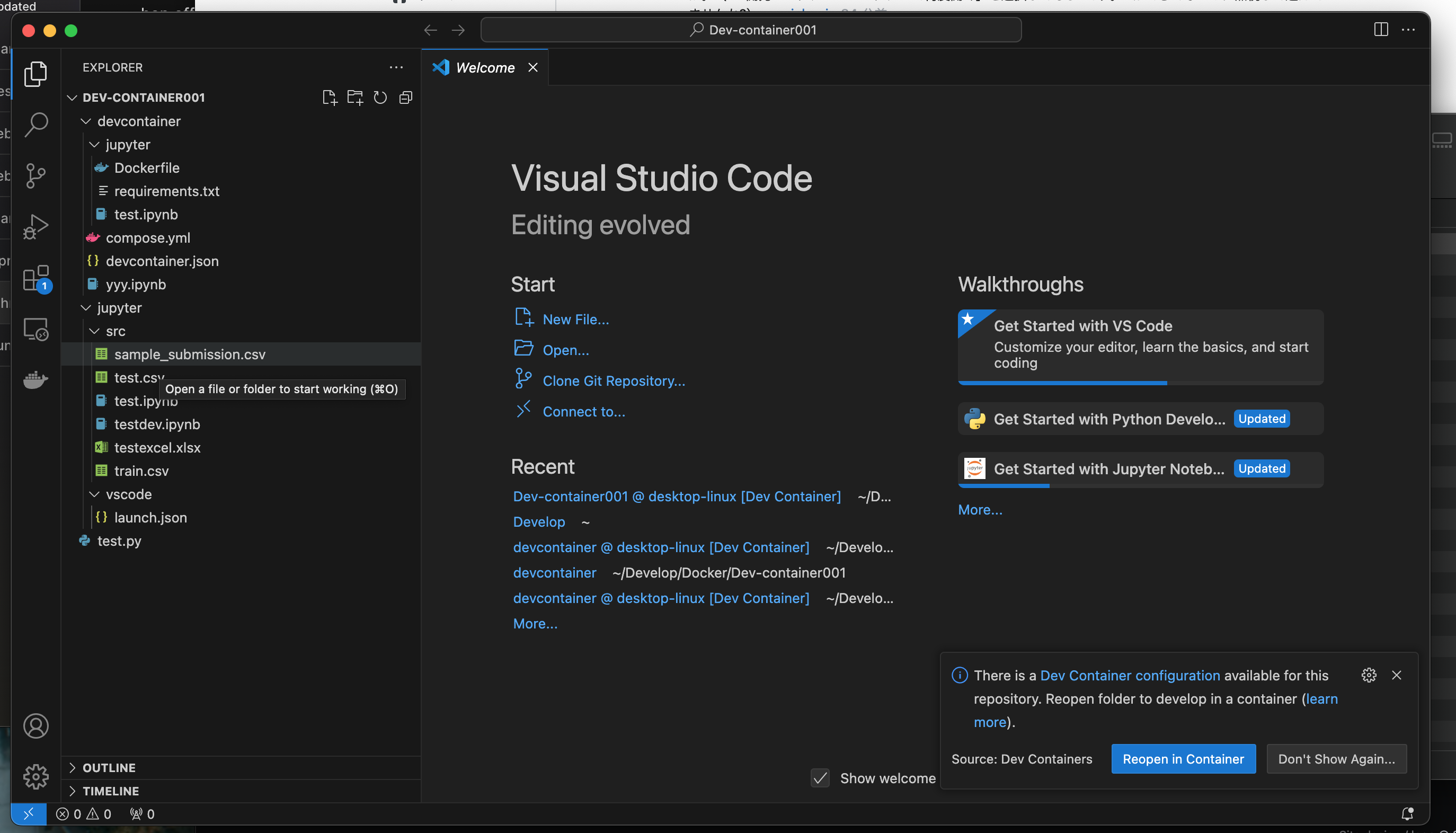Click Don't Show Again... button

[1336, 759]
